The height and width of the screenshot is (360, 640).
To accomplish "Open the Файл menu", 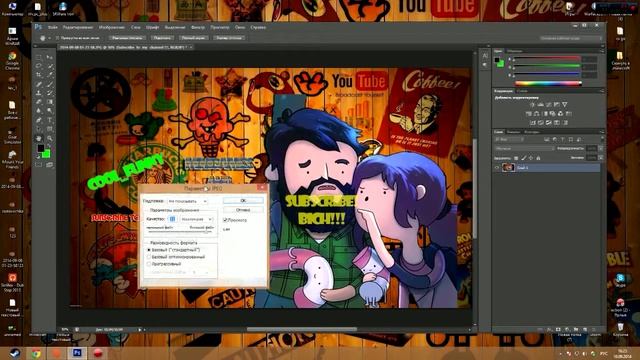I will [x=53, y=27].
